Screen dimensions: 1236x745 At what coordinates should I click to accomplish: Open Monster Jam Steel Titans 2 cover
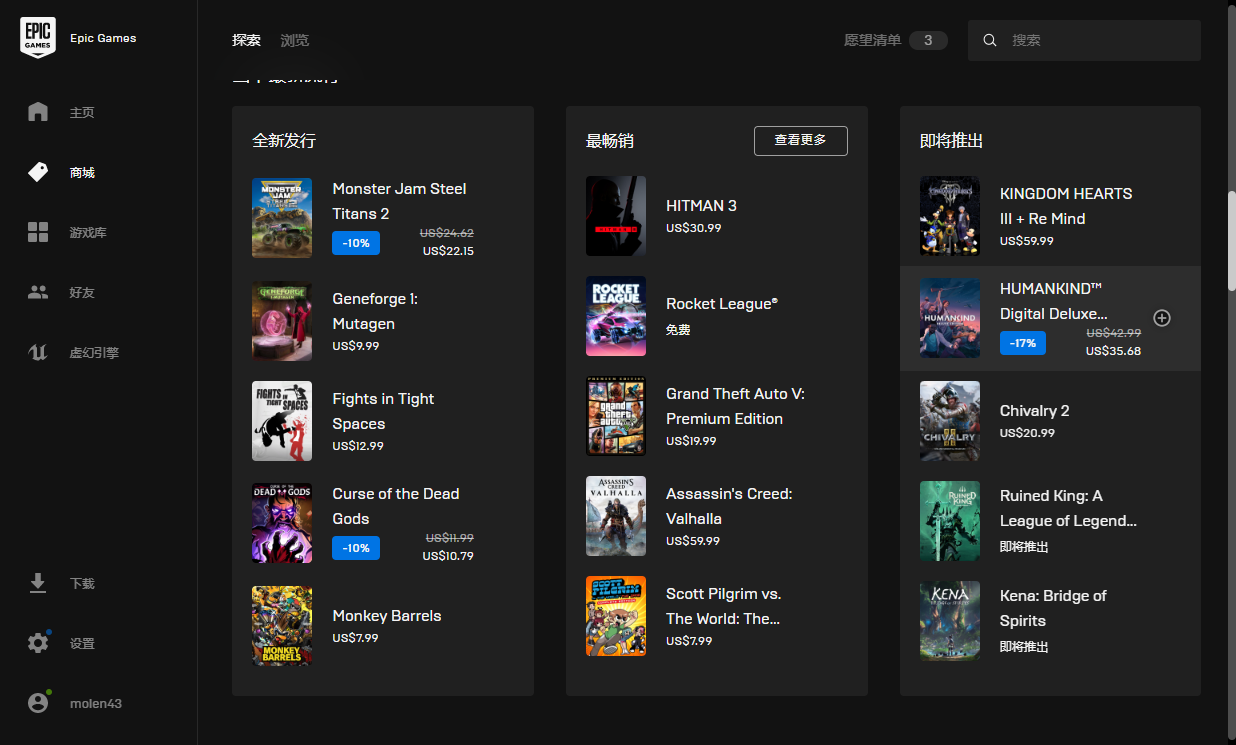click(x=282, y=218)
